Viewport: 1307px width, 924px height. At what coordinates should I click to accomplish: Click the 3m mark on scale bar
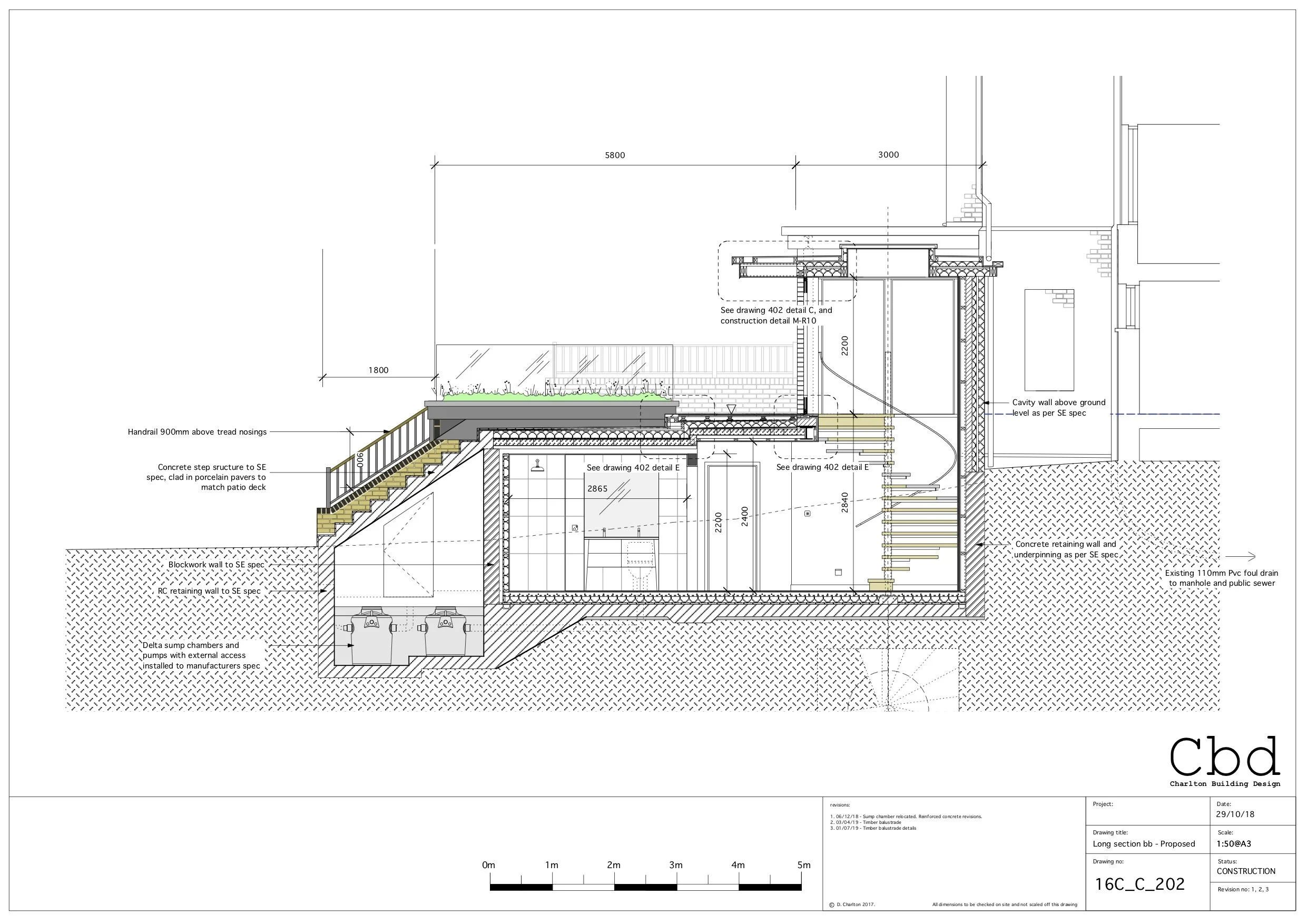676,865
